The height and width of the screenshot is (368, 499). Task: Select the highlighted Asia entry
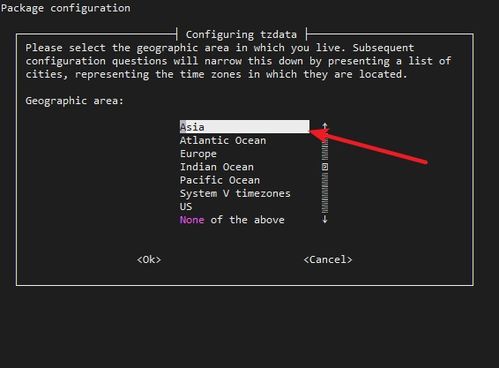click(244, 127)
